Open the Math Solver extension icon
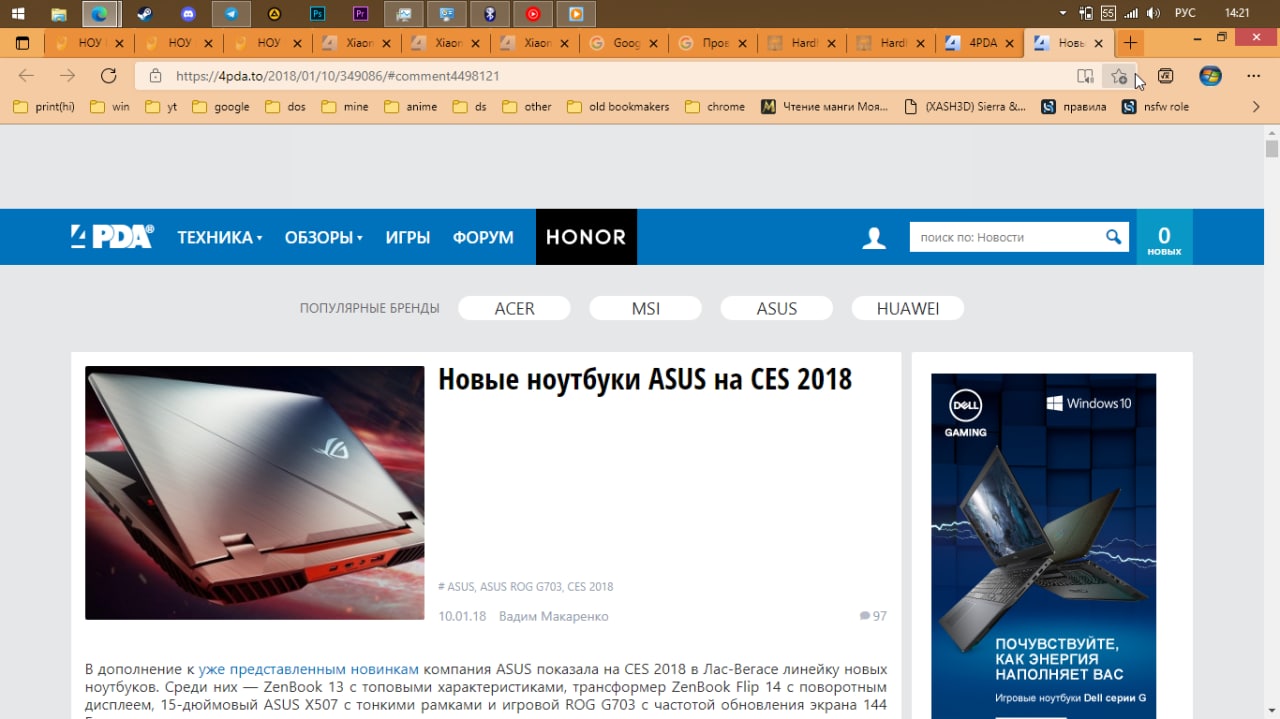This screenshot has width=1280, height=719. click(1165, 76)
